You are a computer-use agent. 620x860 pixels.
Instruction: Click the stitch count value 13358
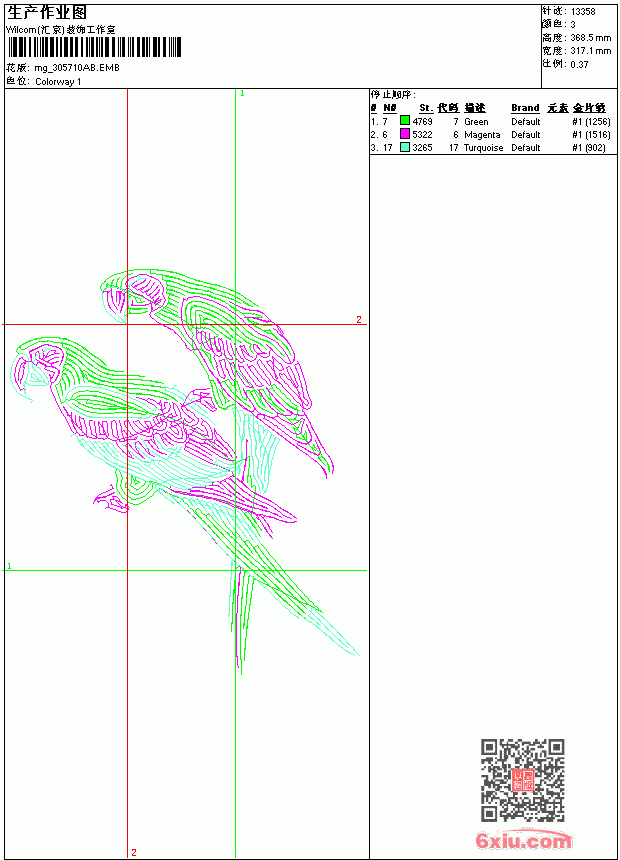click(583, 12)
